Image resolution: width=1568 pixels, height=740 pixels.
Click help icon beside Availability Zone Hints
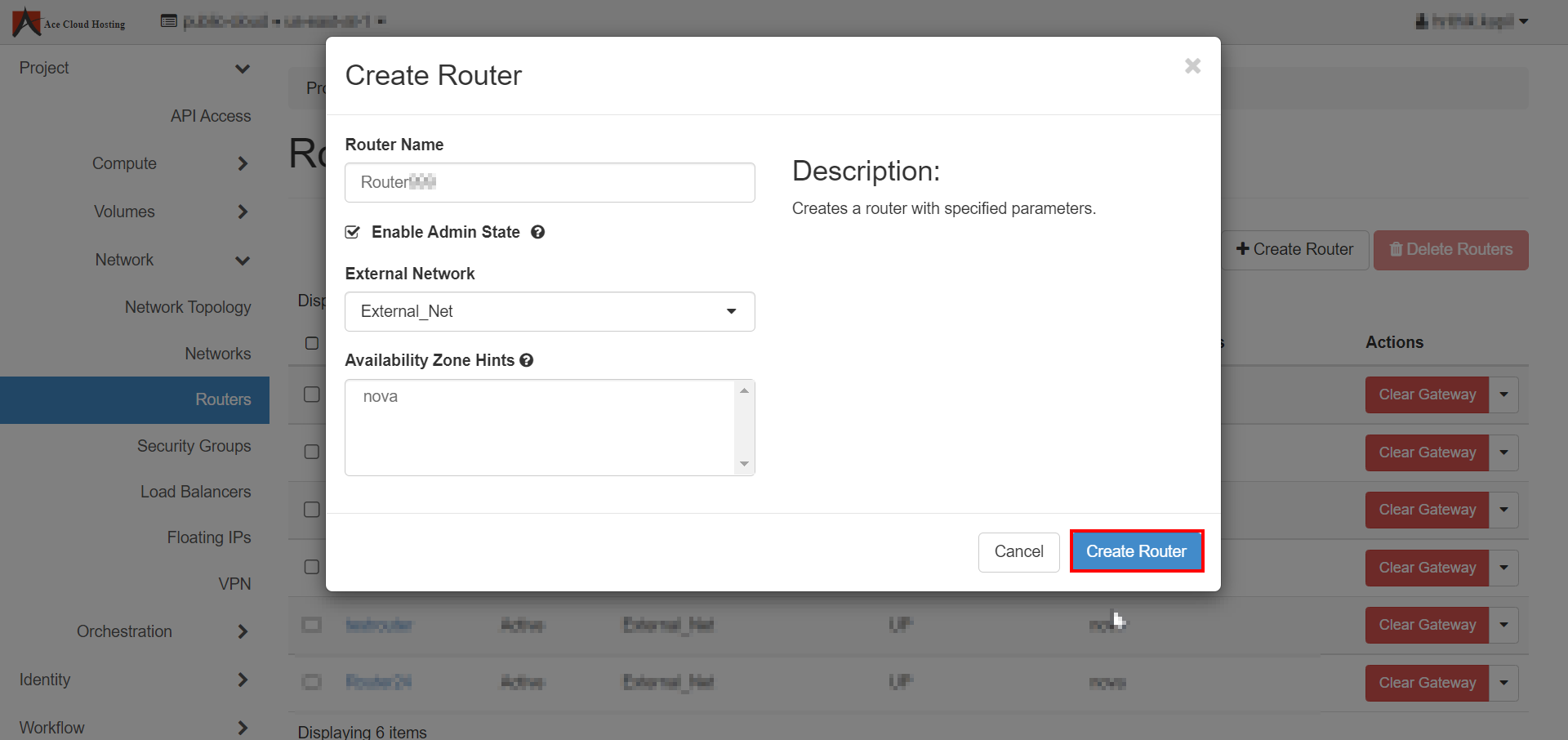(x=527, y=360)
